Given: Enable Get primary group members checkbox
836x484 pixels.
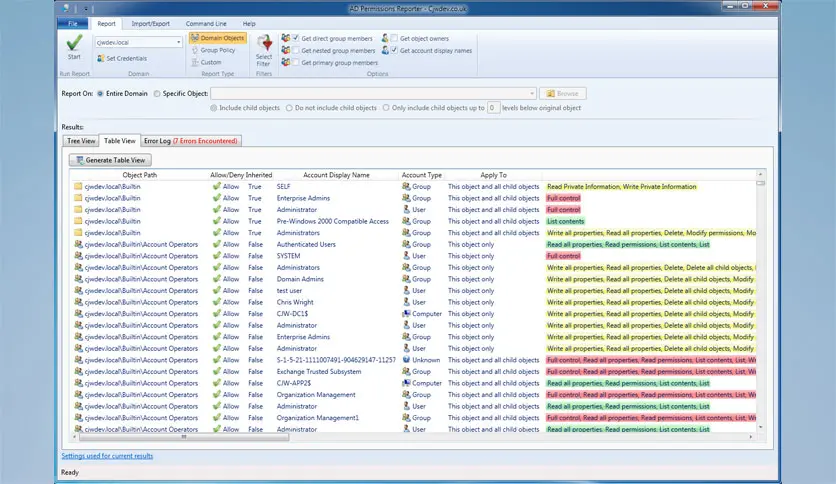Looking at the screenshot, I should pyautogui.click(x=296, y=62).
